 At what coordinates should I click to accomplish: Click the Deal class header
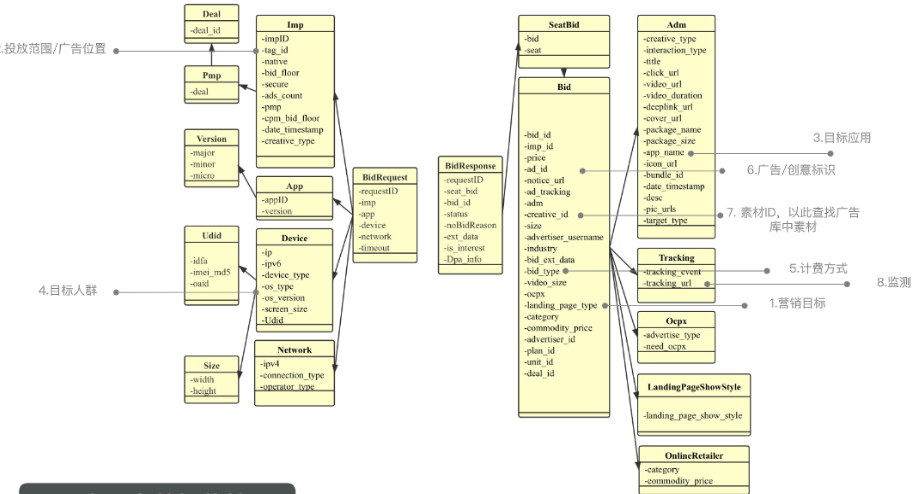[x=212, y=15]
